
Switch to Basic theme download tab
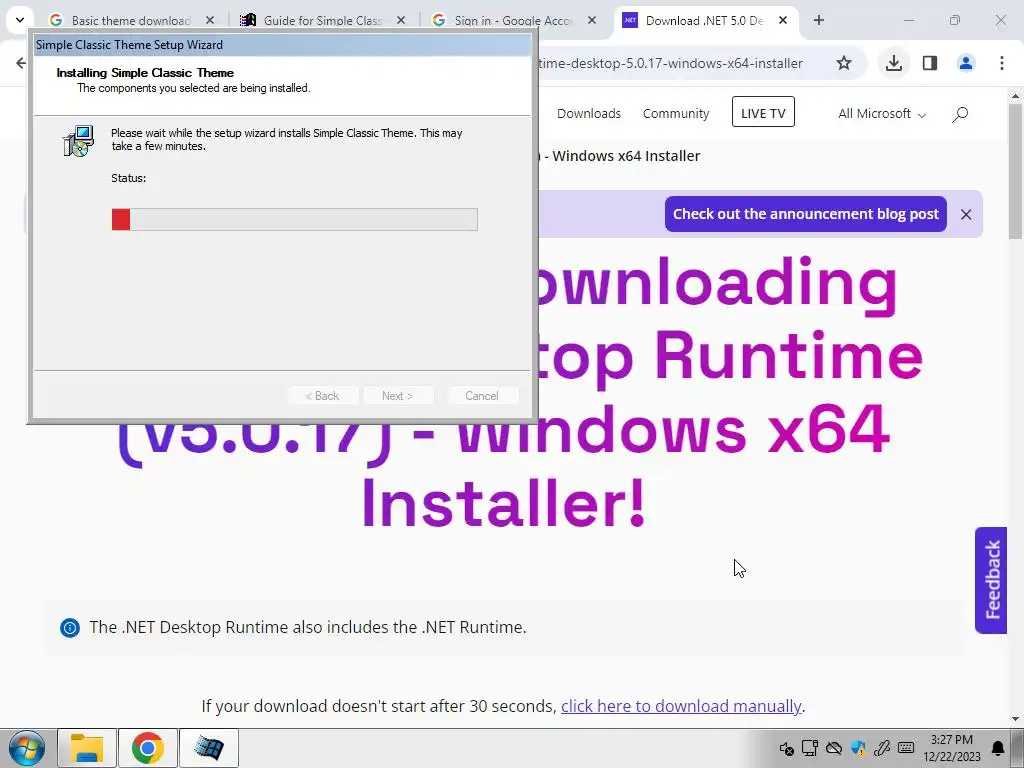point(131,20)
